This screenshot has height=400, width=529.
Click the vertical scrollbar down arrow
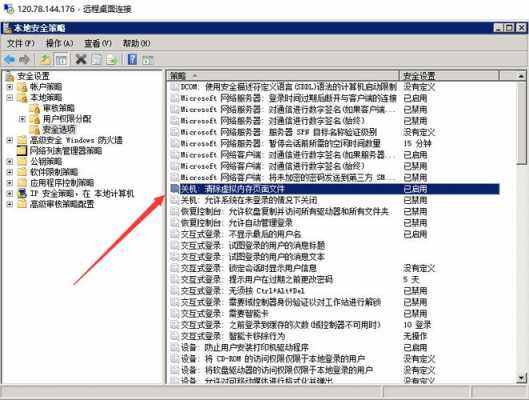point(521,378)
